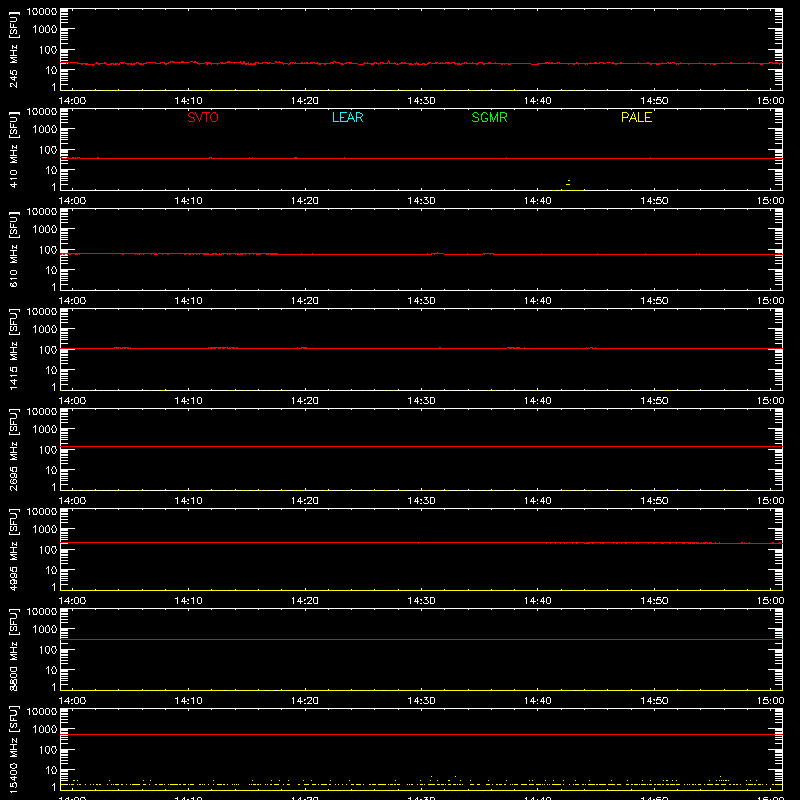Image resolution: width=800 pixels, height=800 pixels.
Task: Select the 245 MHz [SFU] axis title
Action: (13, 49)
